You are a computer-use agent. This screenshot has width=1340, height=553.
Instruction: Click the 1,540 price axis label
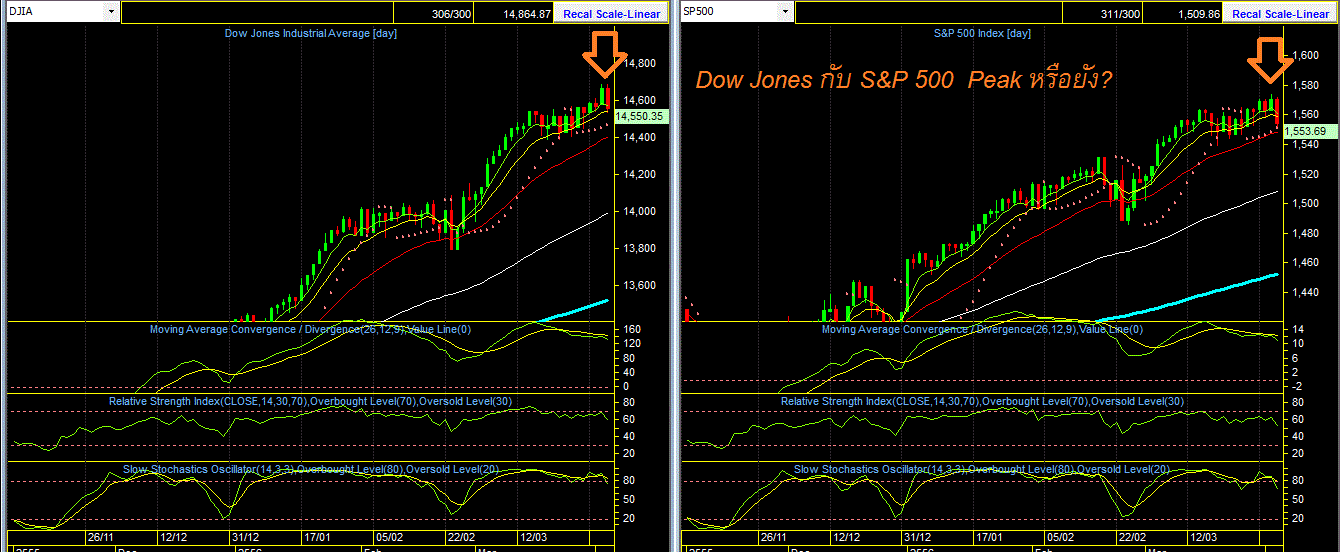(1306, 144)
